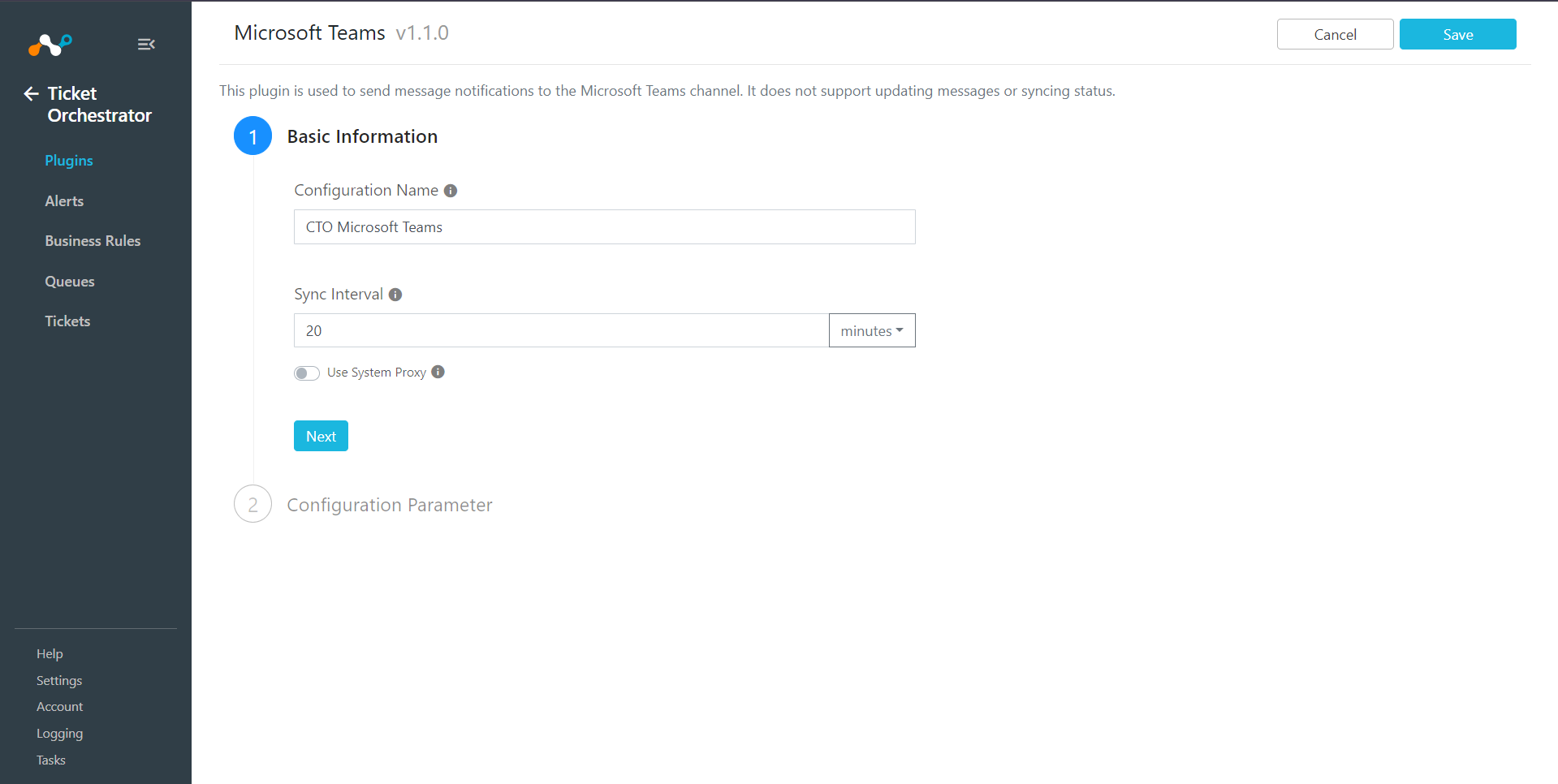Click the Ticket Orchestrator heading
1558x784 pixels.
[99, 105]
